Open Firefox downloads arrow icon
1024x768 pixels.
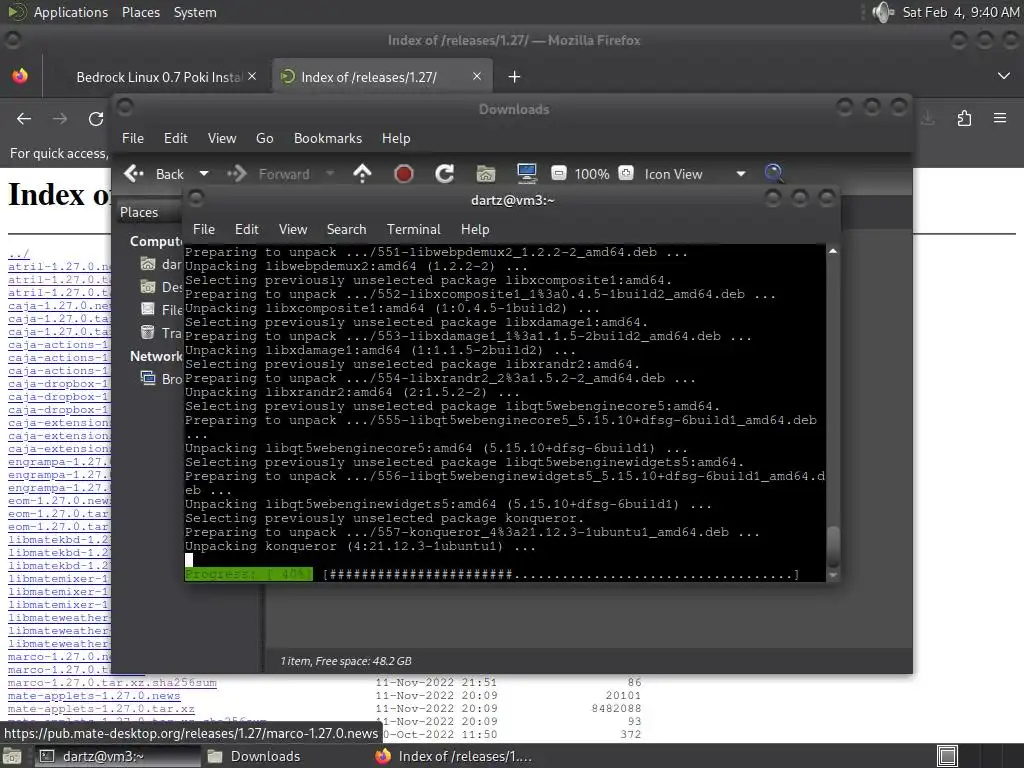(927, 118)
